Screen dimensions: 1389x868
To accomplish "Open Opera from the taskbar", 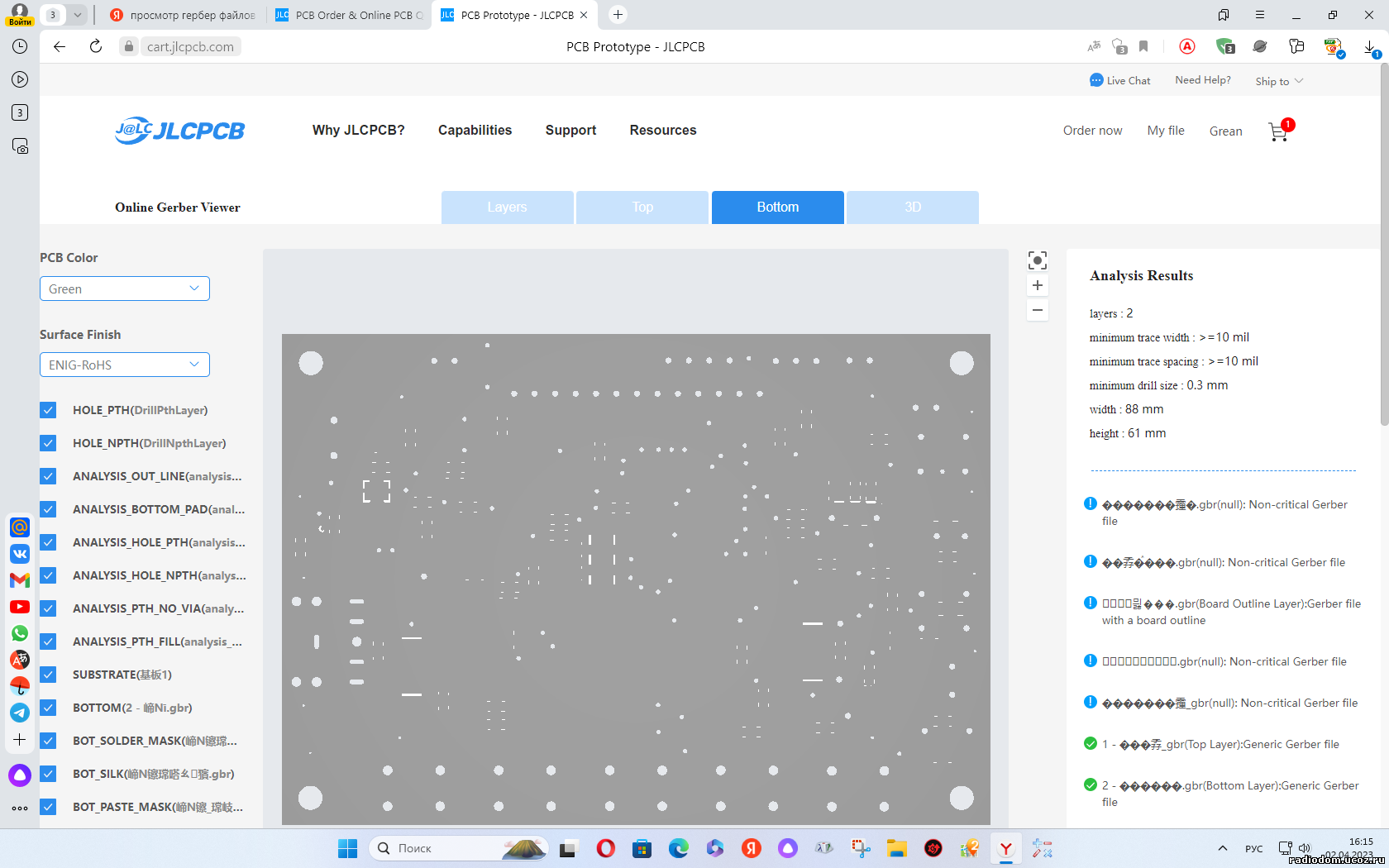I will point(606,848).
